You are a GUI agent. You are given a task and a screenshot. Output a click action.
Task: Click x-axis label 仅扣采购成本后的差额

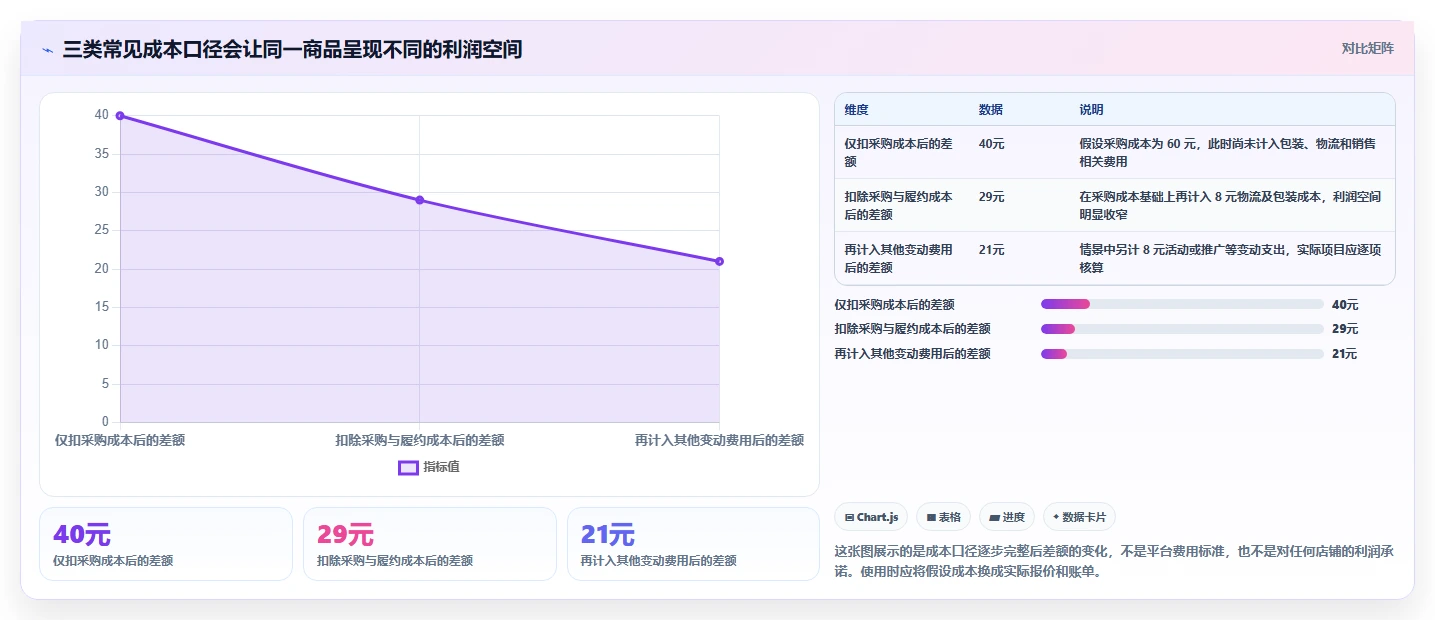(120, 440)
